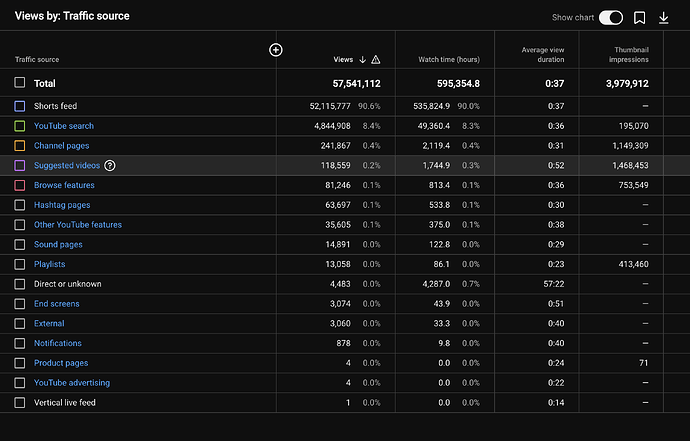Click the sort arrow next to Views
This screenshot has width=690, height=441.
[x=363, y=59]
